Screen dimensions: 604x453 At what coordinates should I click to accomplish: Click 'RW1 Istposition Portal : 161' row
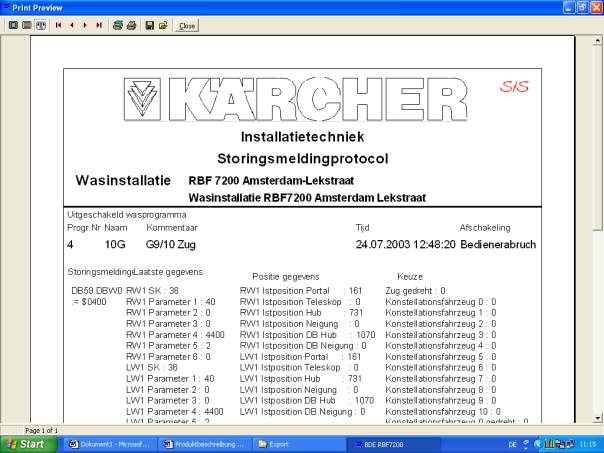point(301,291)
